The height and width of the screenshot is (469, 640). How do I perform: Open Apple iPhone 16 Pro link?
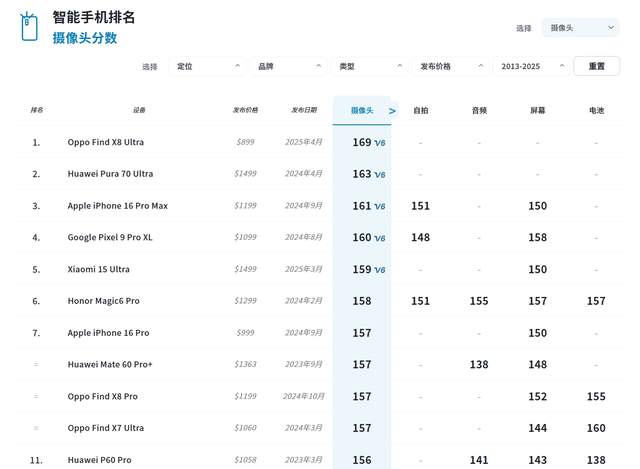click(108, 333)
